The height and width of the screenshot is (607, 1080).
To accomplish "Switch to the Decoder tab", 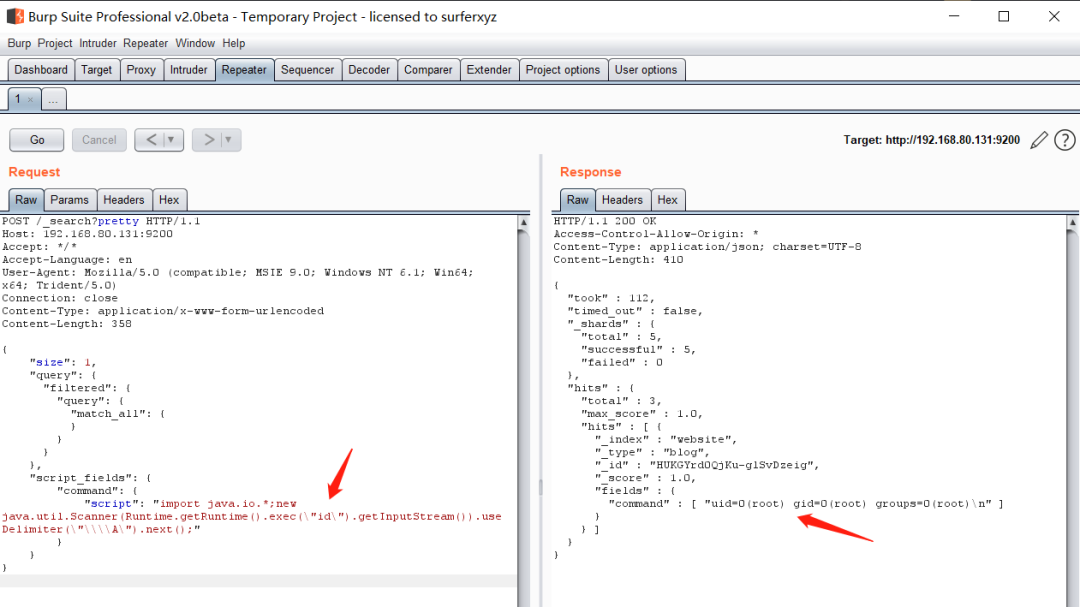I will [369, 70].
